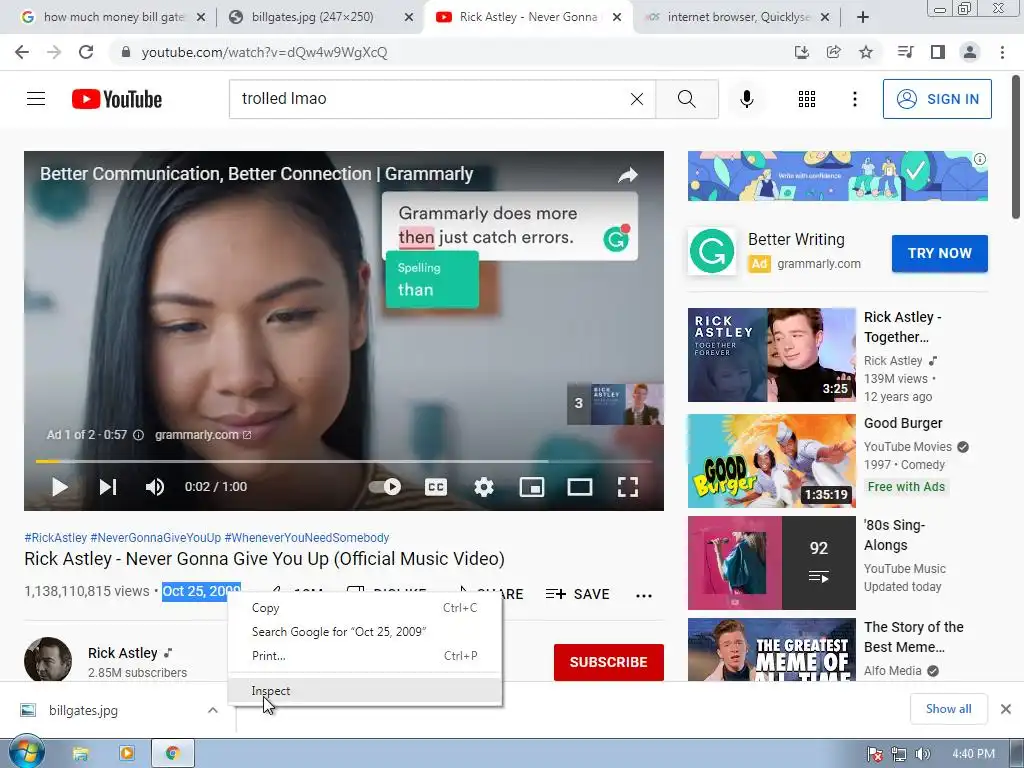Open Rick Astley channel avatar
This screenshot has height=768, width=1024.
(x=48, y=660)
